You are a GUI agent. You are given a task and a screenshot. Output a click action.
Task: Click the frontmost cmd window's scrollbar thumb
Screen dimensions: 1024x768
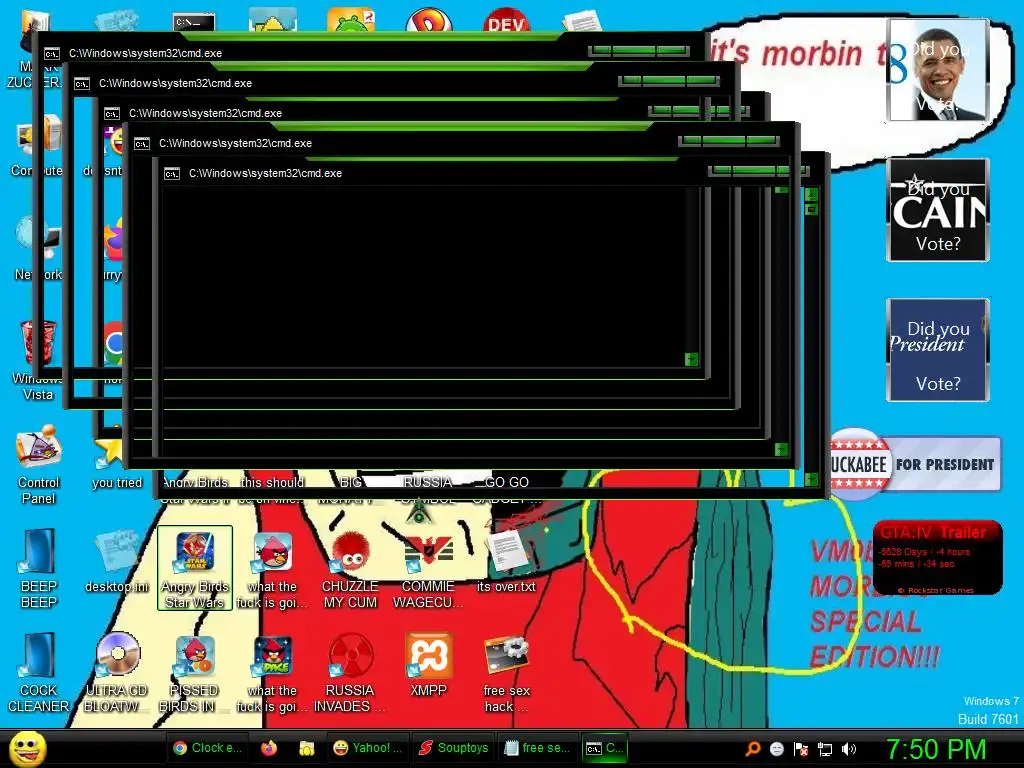[x=812, y=209]
